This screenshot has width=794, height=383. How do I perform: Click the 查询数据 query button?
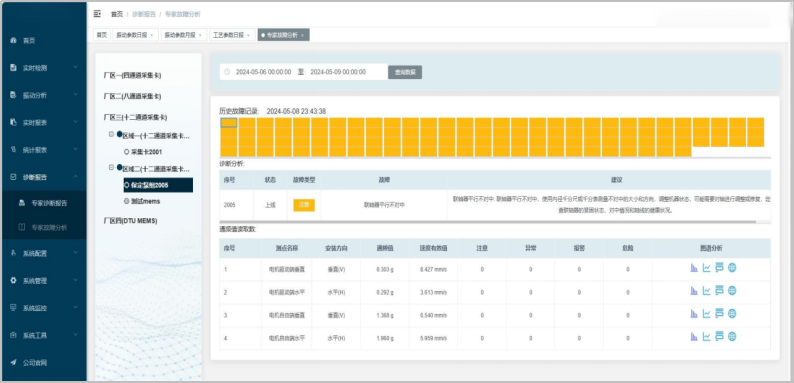[x=405, y=72]
